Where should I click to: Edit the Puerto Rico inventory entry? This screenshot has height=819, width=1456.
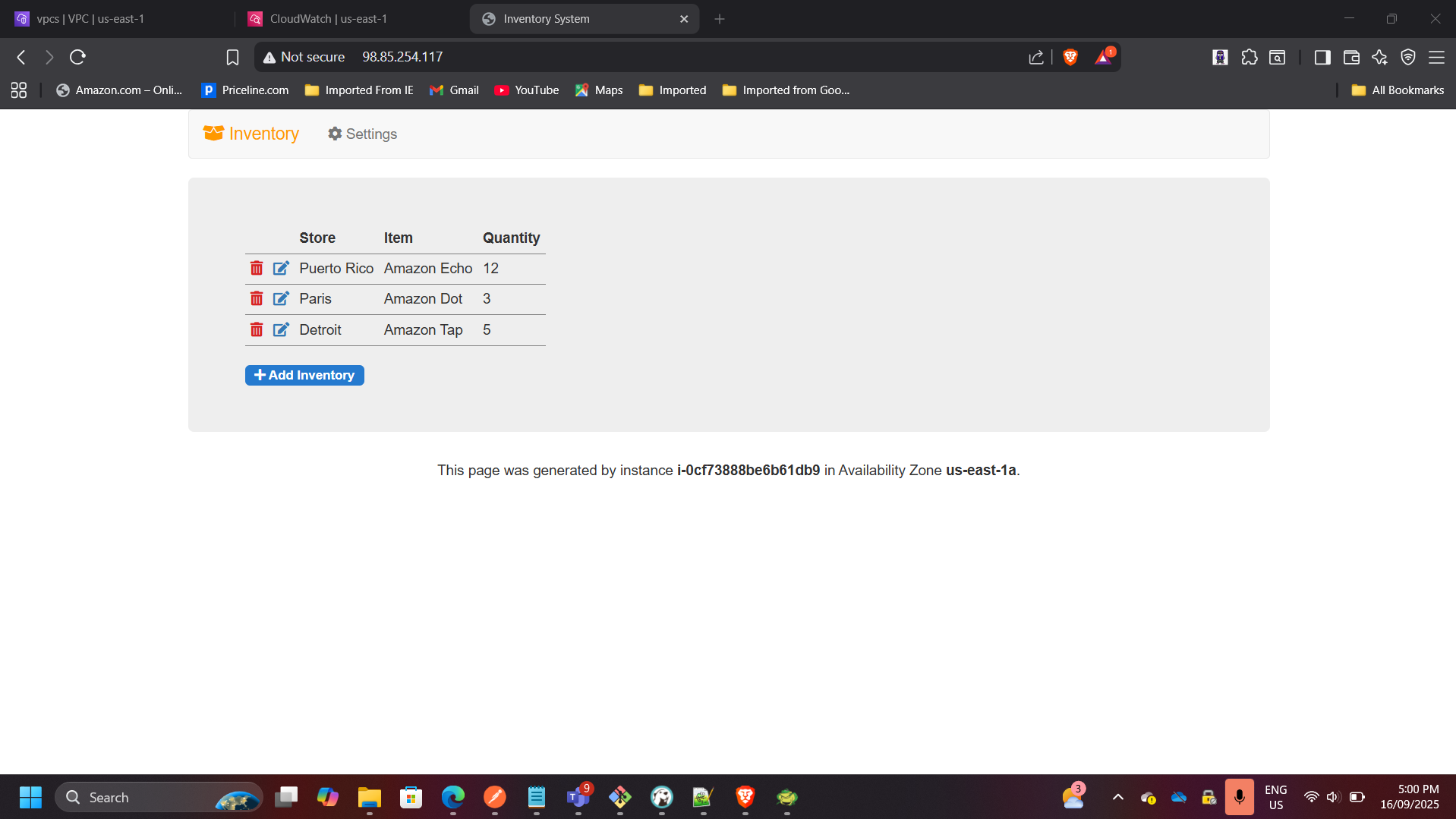click(x=281, y=268)
